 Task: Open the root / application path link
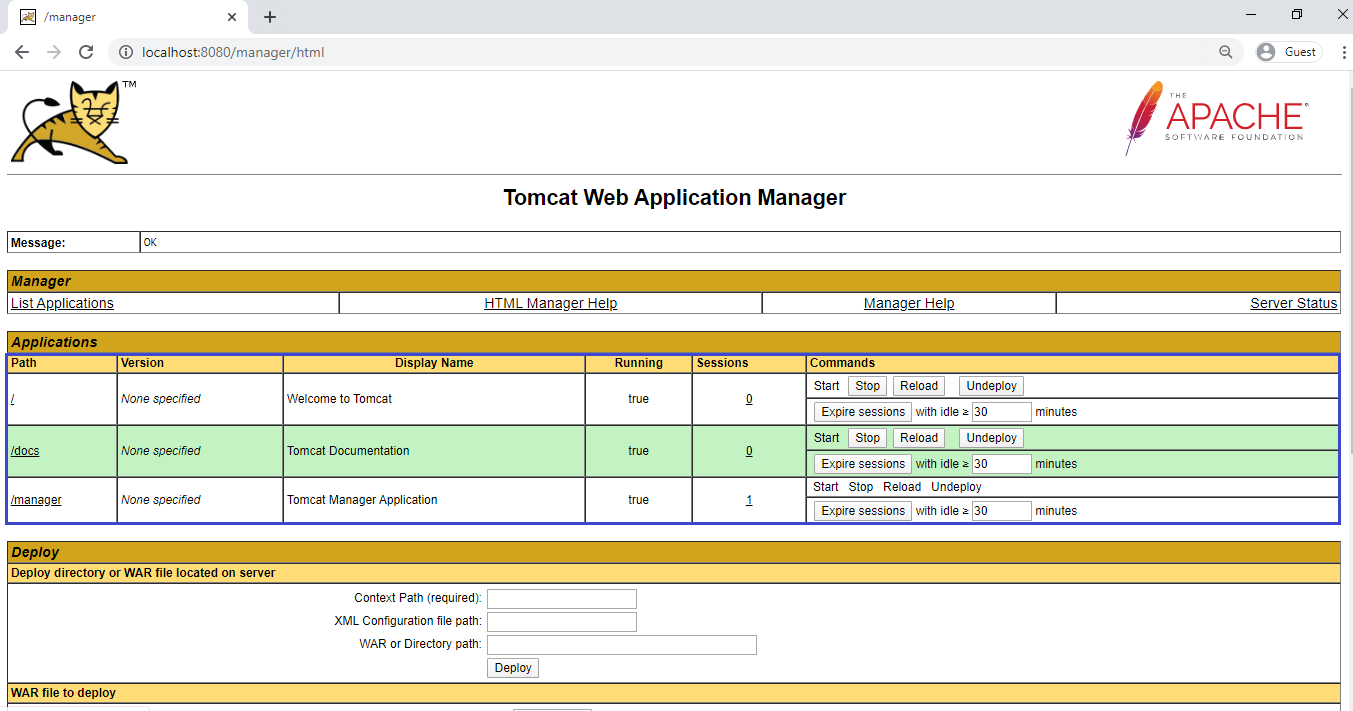(x=13, y=399)
